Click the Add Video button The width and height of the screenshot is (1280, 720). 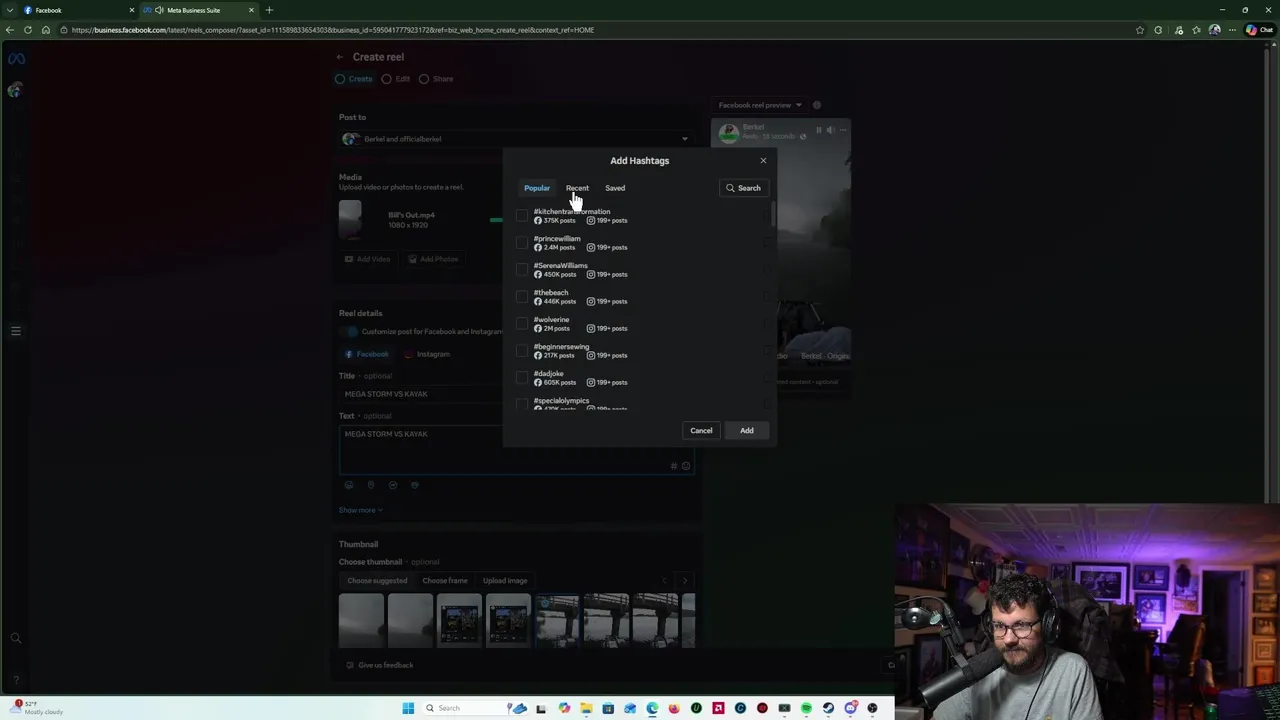pos(367,259)
